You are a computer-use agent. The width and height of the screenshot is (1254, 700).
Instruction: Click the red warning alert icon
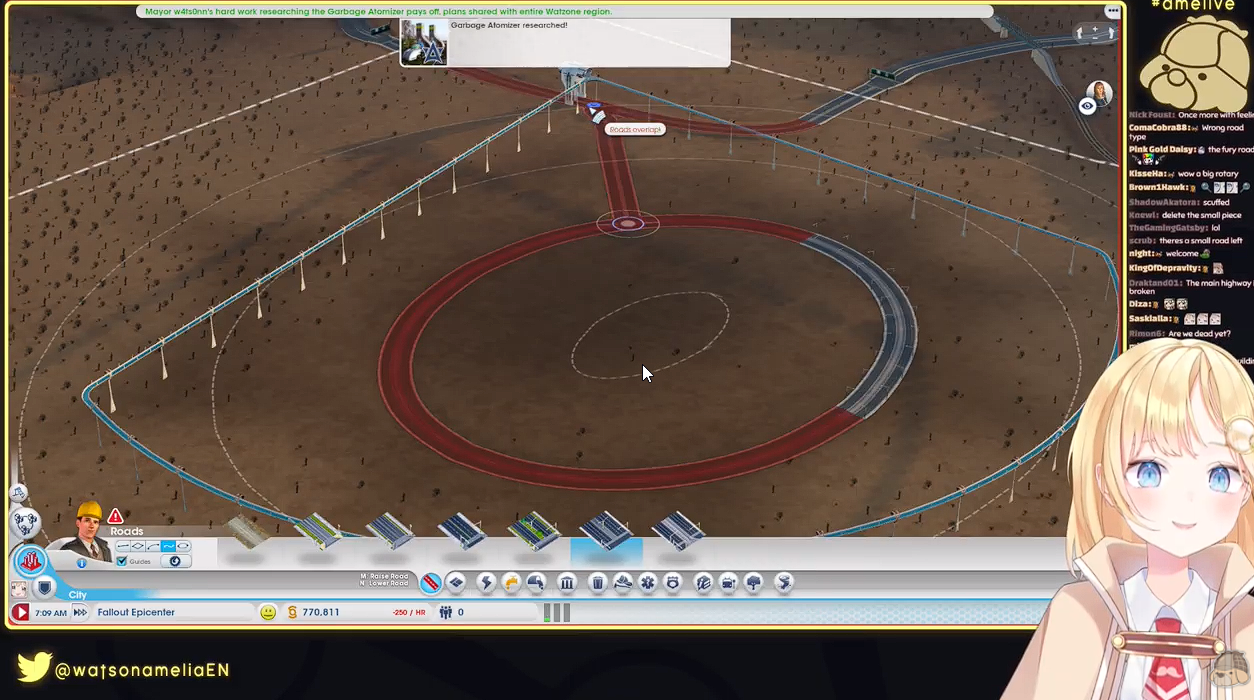pos(115,516)
